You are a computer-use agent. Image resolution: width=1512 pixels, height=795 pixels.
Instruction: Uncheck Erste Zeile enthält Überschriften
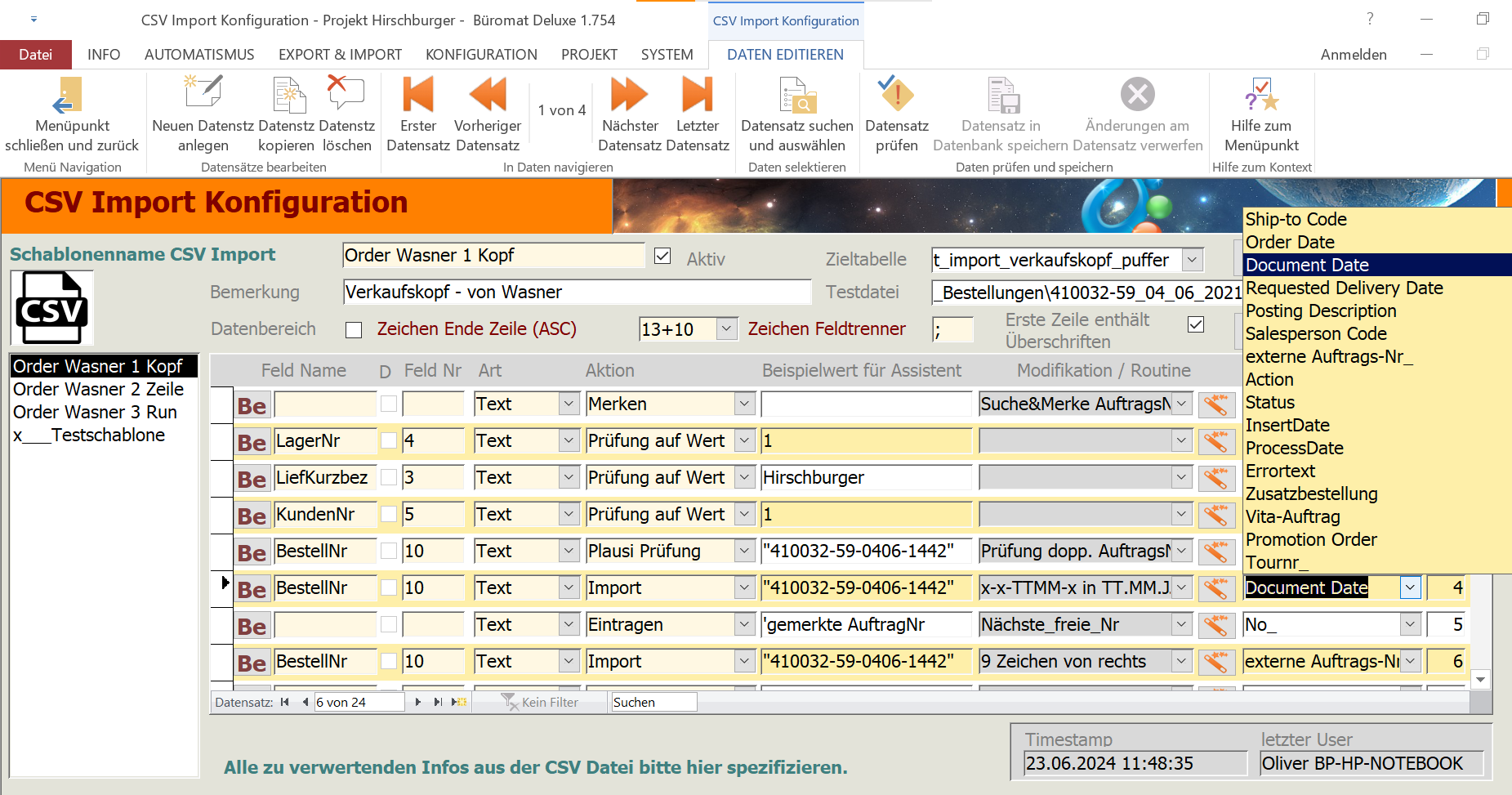click(1196, 324)
